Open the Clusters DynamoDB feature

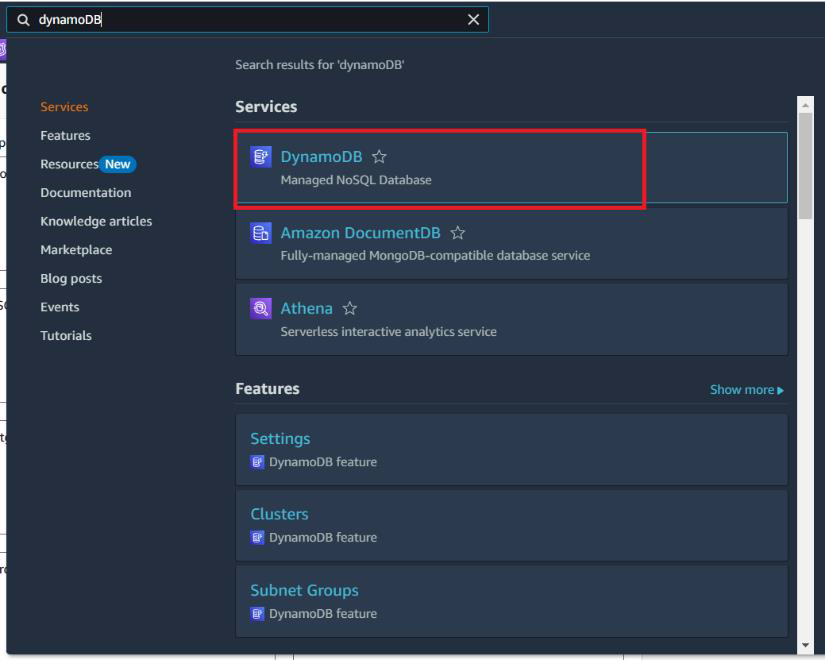click(x=279, y=514)
